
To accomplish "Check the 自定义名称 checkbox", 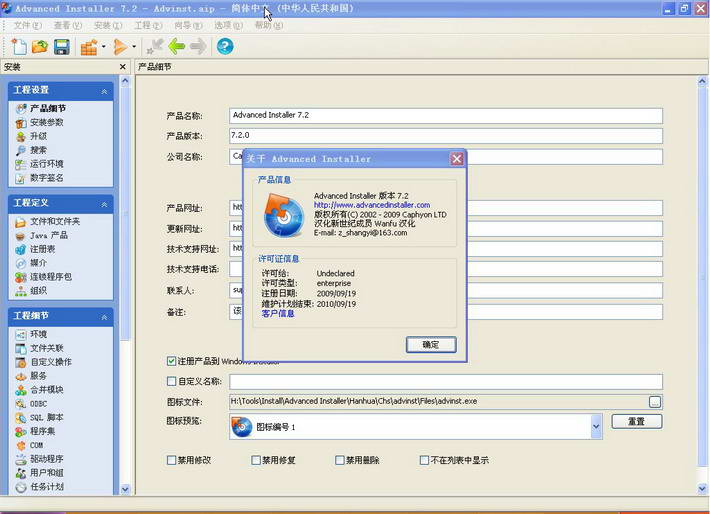I will 172,381.
